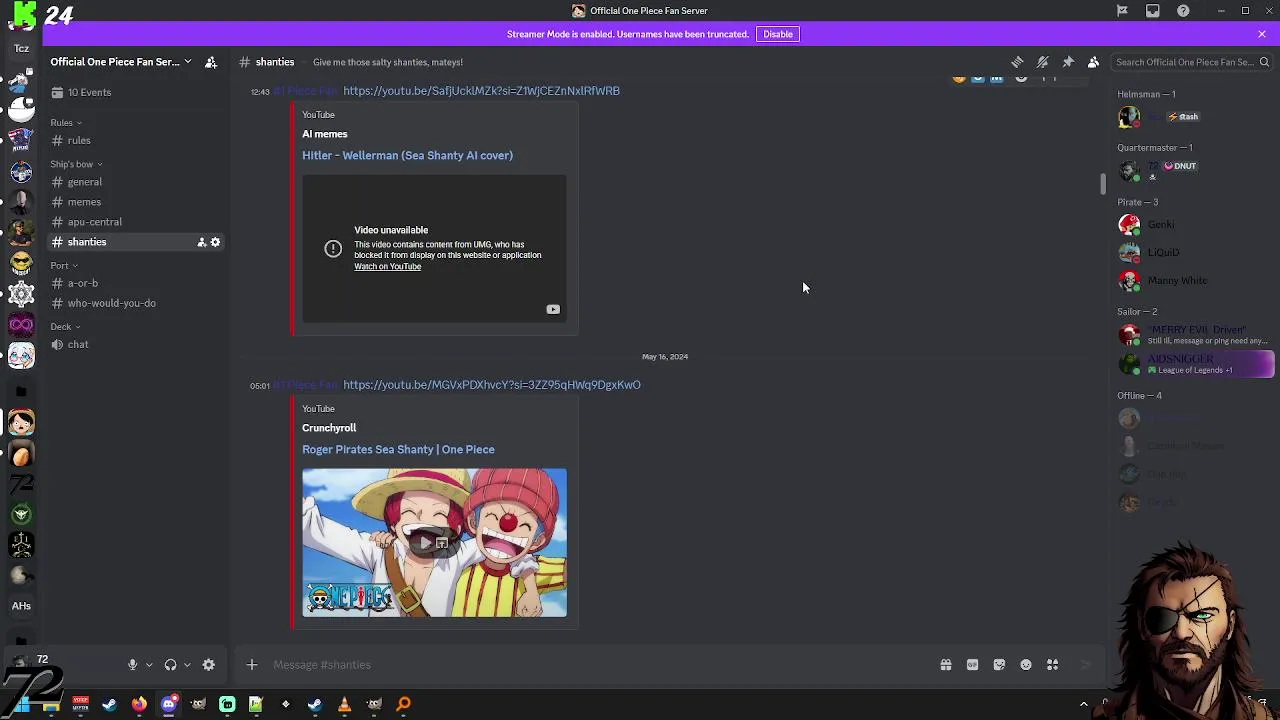
Task: Open Hitler - Wellerman video title link
Action: pos(407,155)
